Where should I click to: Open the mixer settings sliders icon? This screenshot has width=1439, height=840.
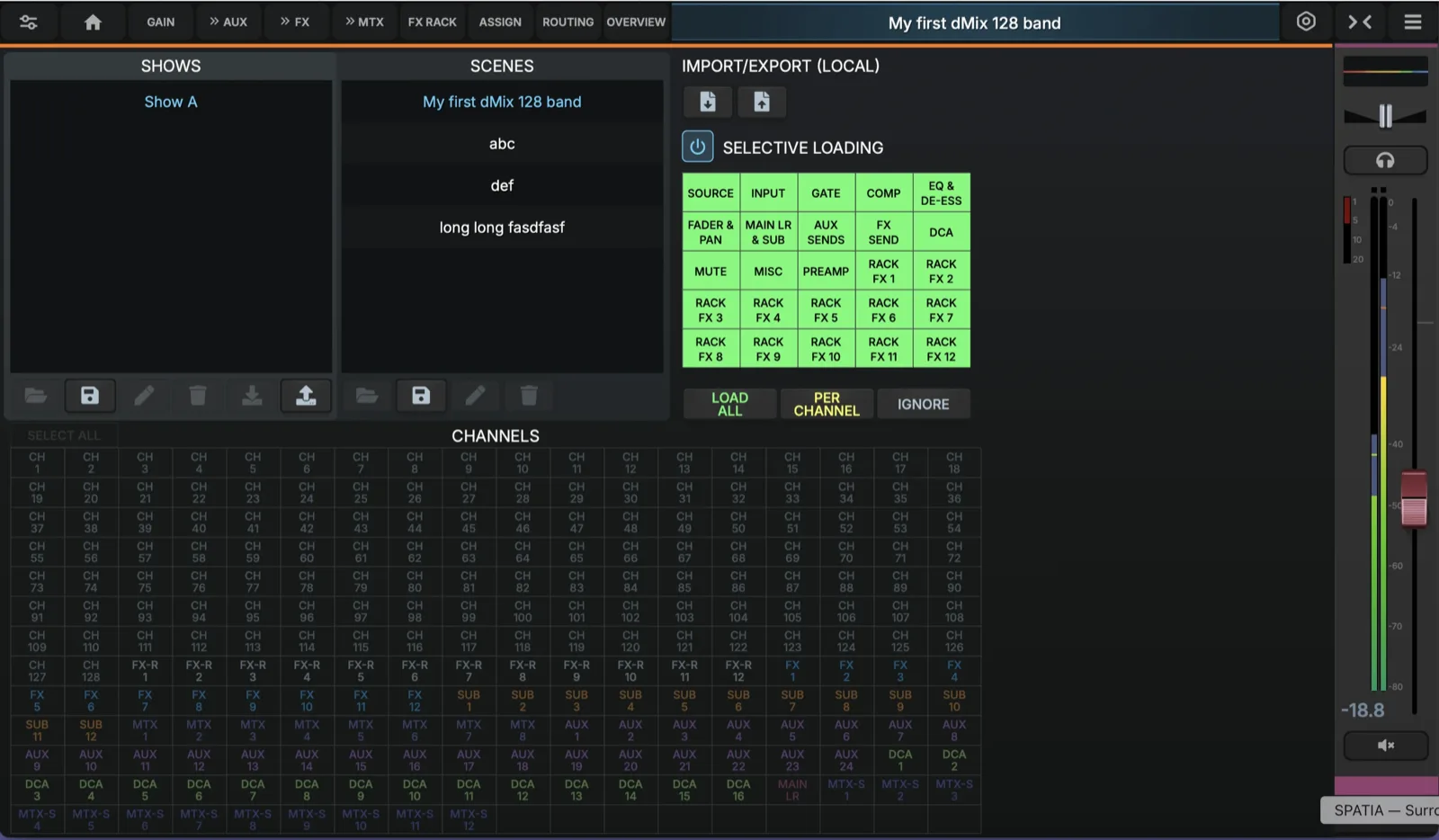tap(29, 22)
